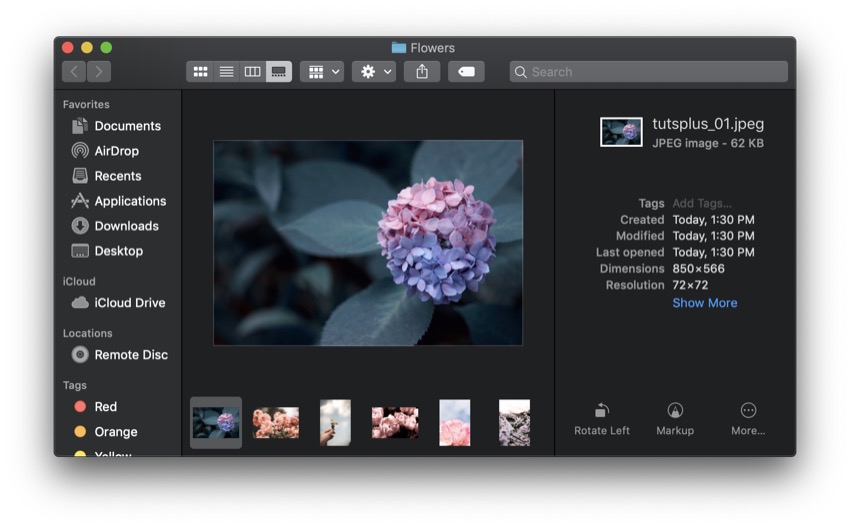Select the hand holding flower thumbnail
The width and height of the screenshot is (850, 528).
point(336,423)
